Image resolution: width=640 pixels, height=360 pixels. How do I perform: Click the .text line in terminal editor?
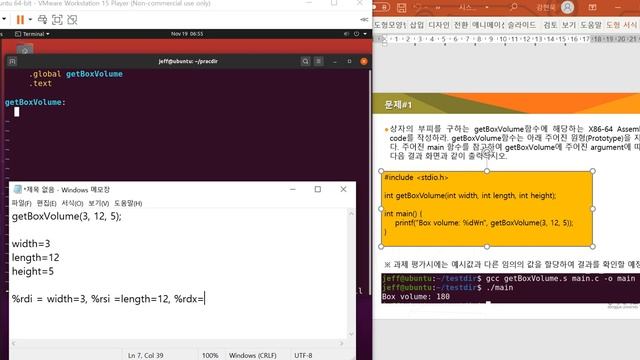coord(40,83)
